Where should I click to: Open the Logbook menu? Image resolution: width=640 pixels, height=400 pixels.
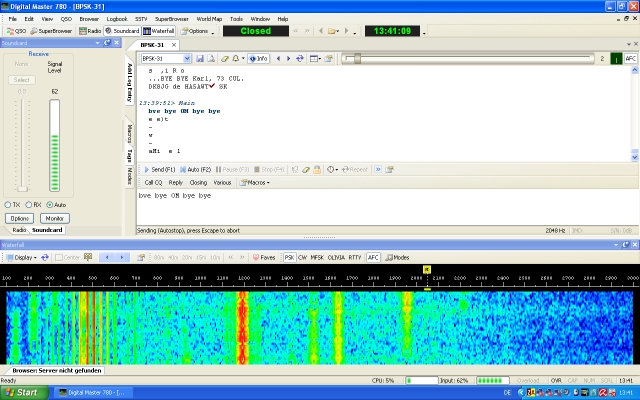[117, 18]
